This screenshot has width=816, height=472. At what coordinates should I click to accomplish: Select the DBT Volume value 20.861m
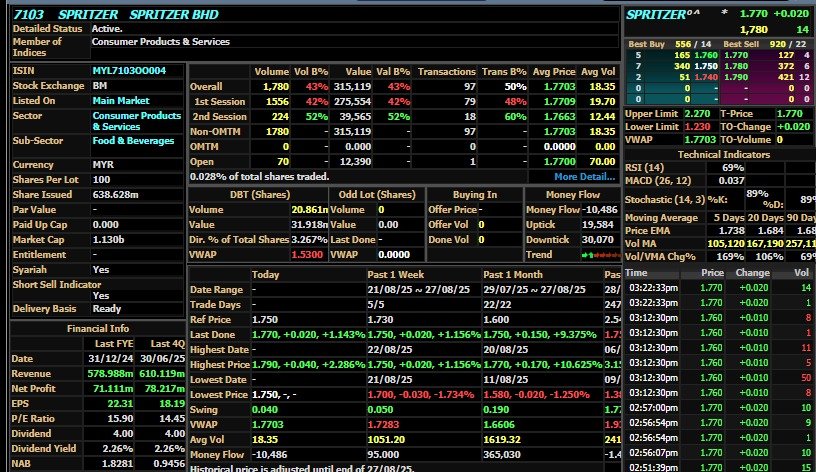click(x=310, y=210)
